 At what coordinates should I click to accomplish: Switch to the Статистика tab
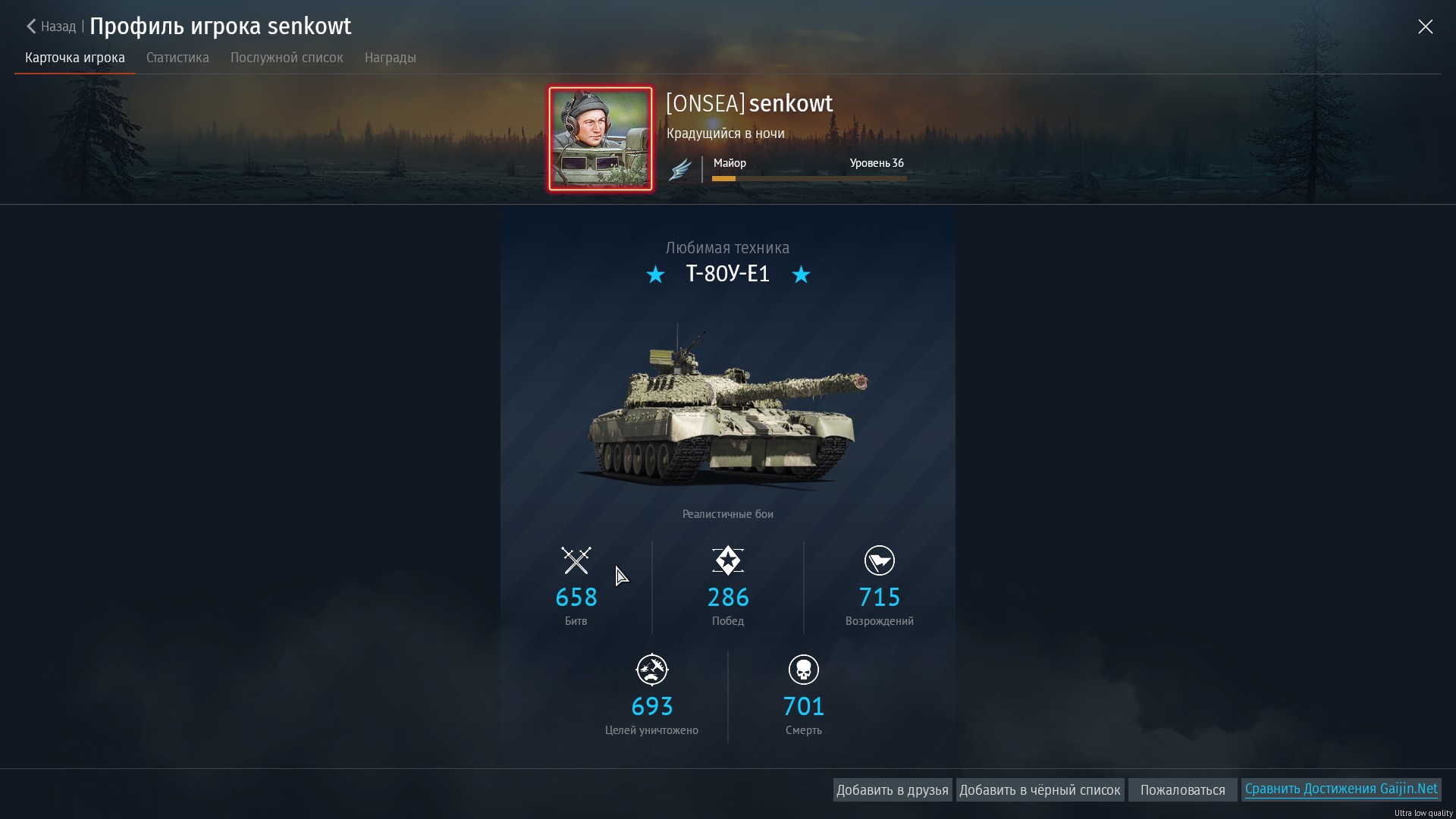point(177,58)
